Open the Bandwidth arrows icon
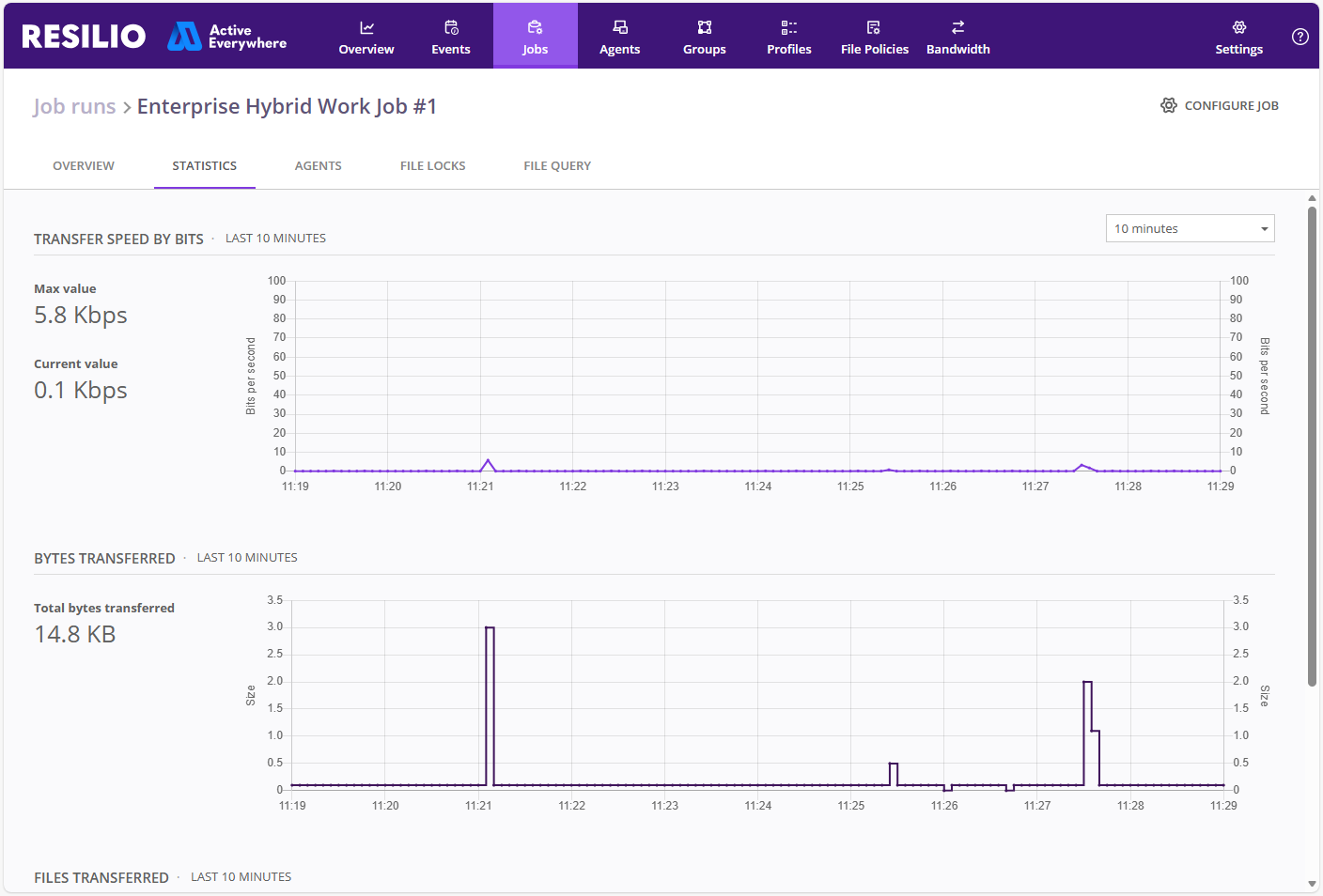 [958, 28]
